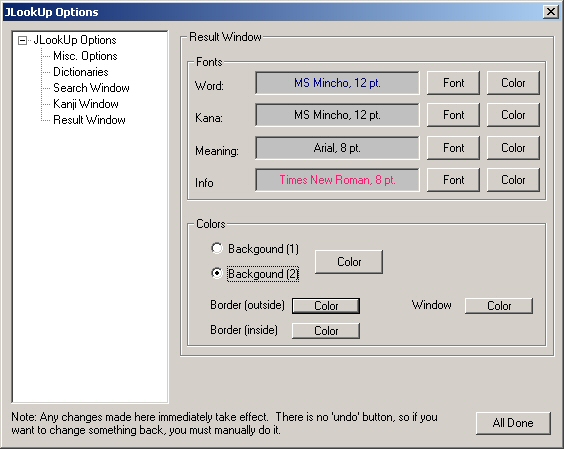Open Search Window settings in tree
This screenshot has width=564, height=449.
[x=91, y=88]
